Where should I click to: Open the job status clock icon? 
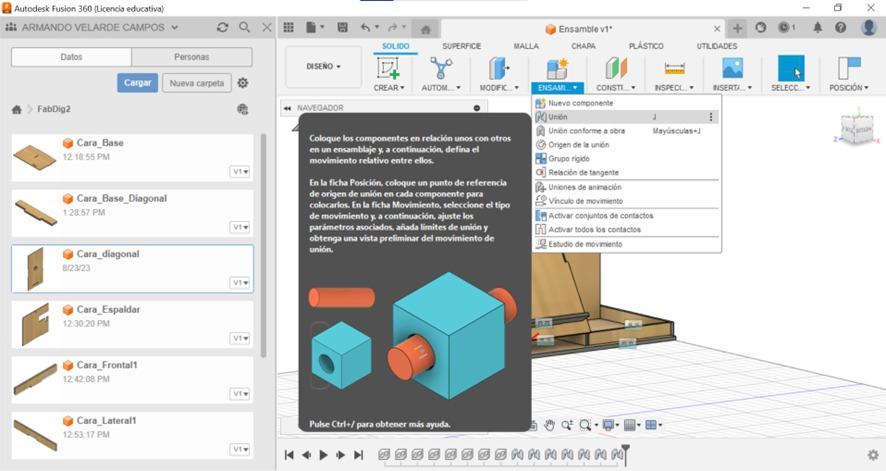(785, 27)
